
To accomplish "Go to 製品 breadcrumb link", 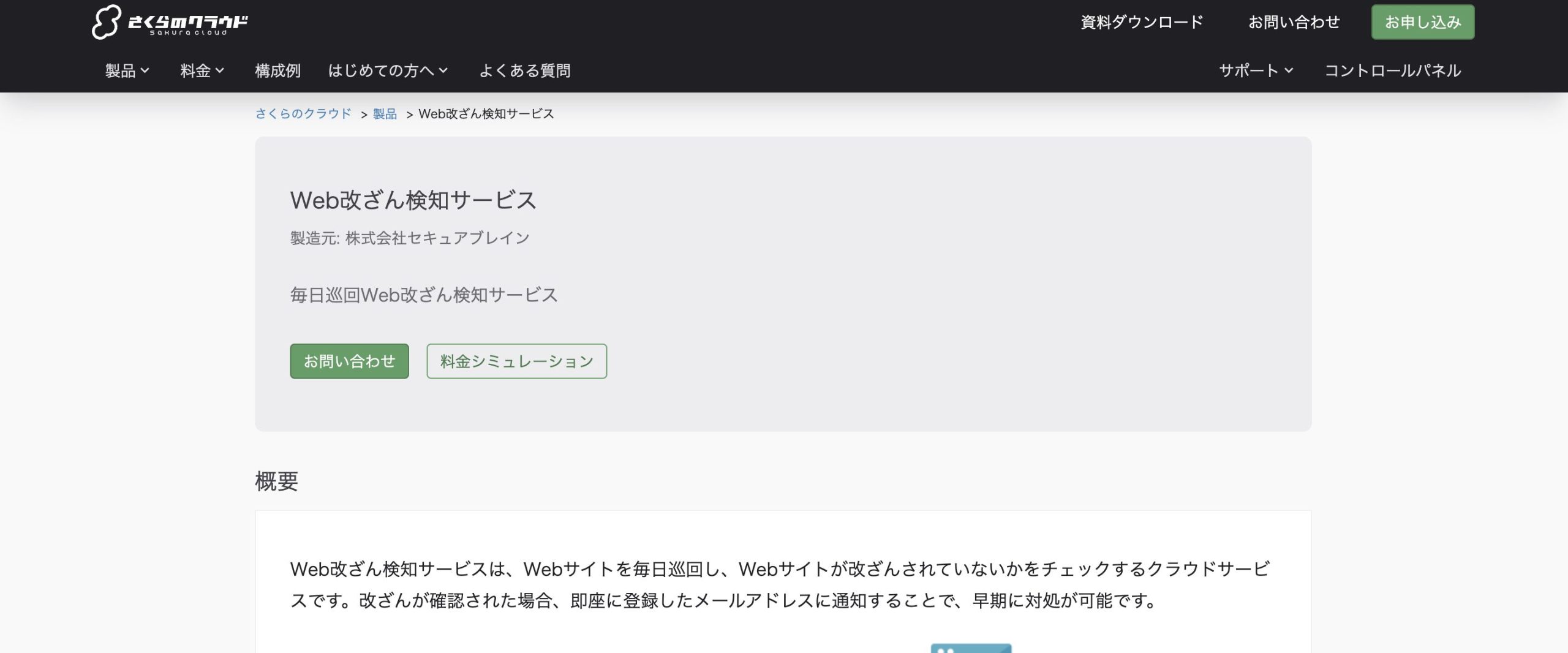I will tap(385, 114).
